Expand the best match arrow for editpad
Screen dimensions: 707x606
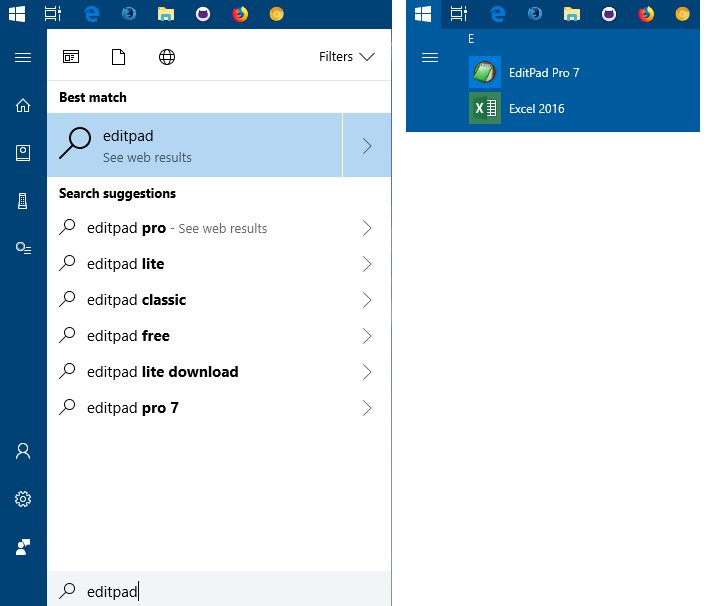[x=367, y=145]
